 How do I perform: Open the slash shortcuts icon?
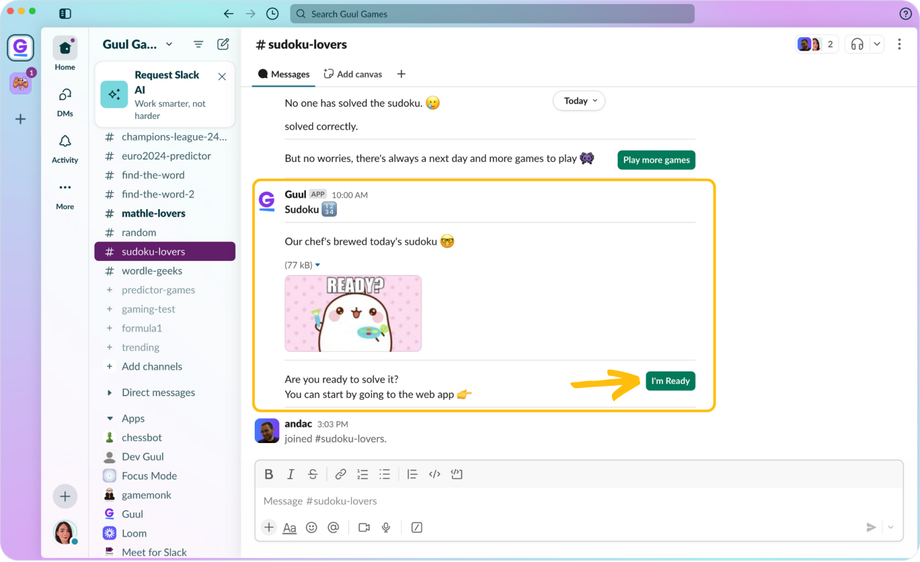pos(417,527)
